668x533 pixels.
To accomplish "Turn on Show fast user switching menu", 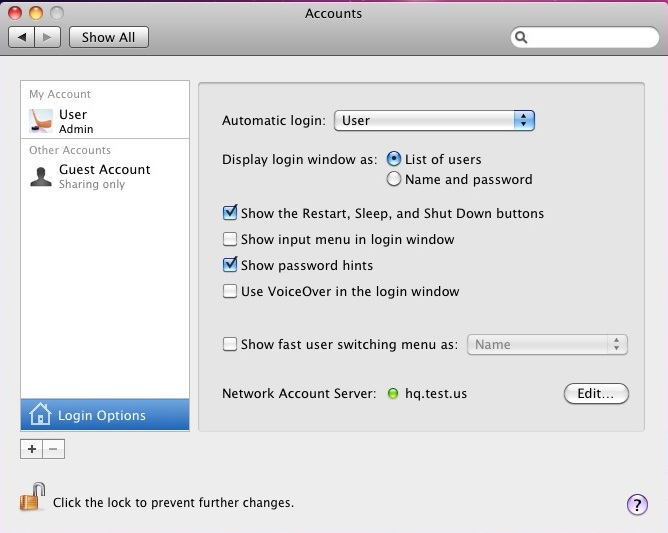I will pyautogui.click(x=230, y=344).
